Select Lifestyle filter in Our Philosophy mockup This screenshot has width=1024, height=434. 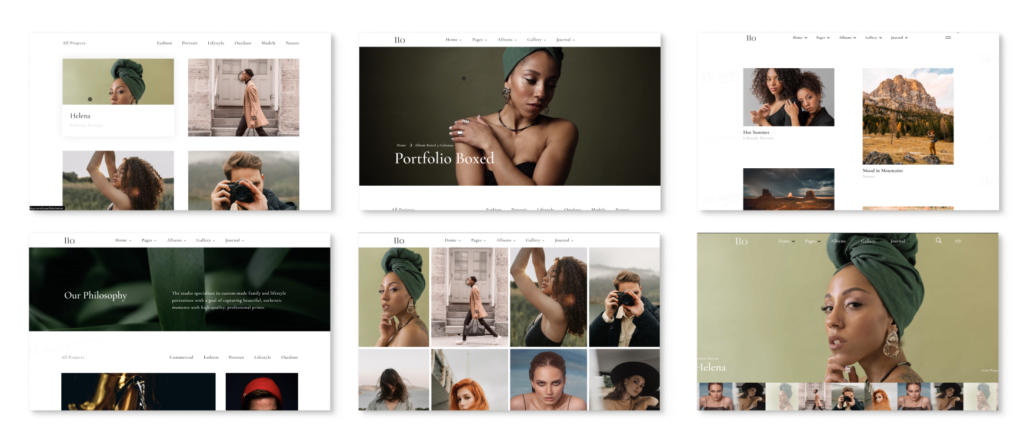263,358
